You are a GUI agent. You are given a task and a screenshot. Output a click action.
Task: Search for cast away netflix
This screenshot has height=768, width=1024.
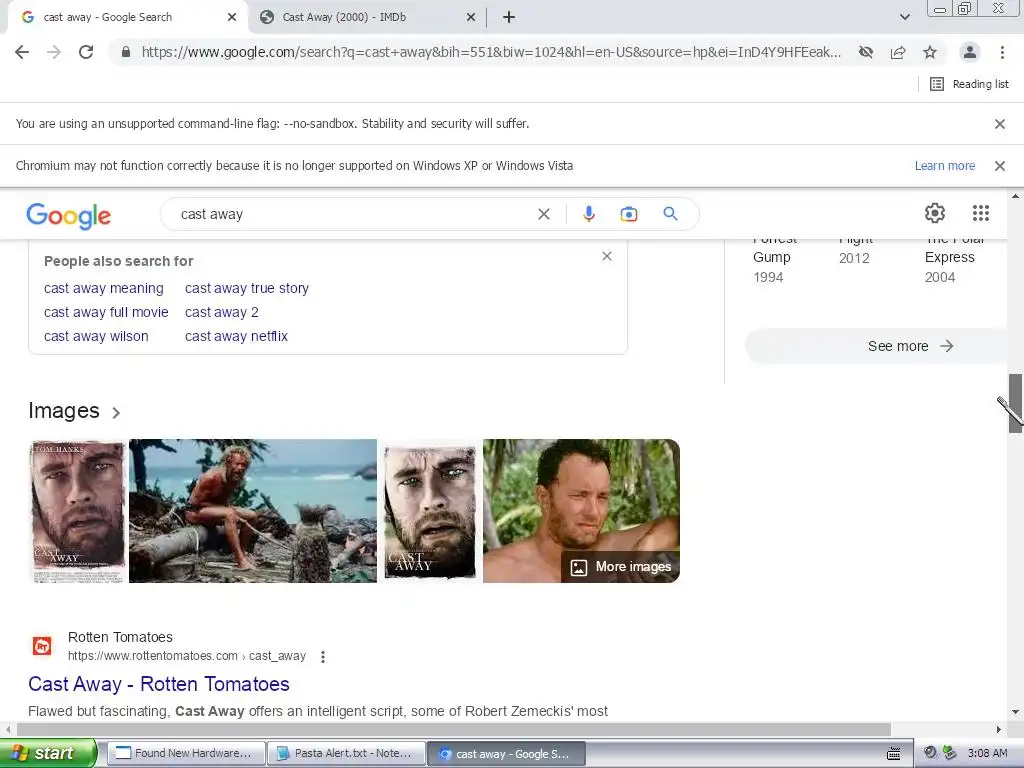(x=236, y=336)
